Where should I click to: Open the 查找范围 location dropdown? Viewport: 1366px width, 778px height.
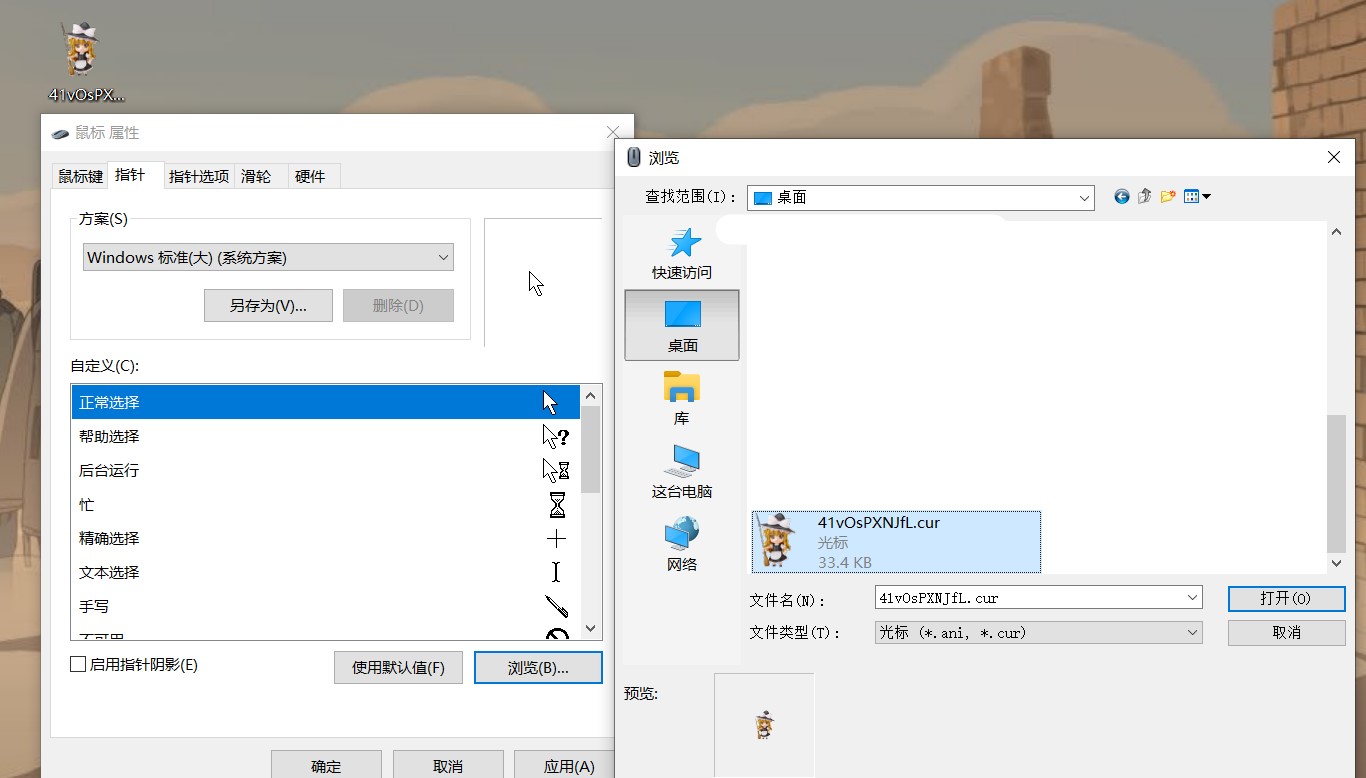pyautogui.click(x=1083, y=197)
